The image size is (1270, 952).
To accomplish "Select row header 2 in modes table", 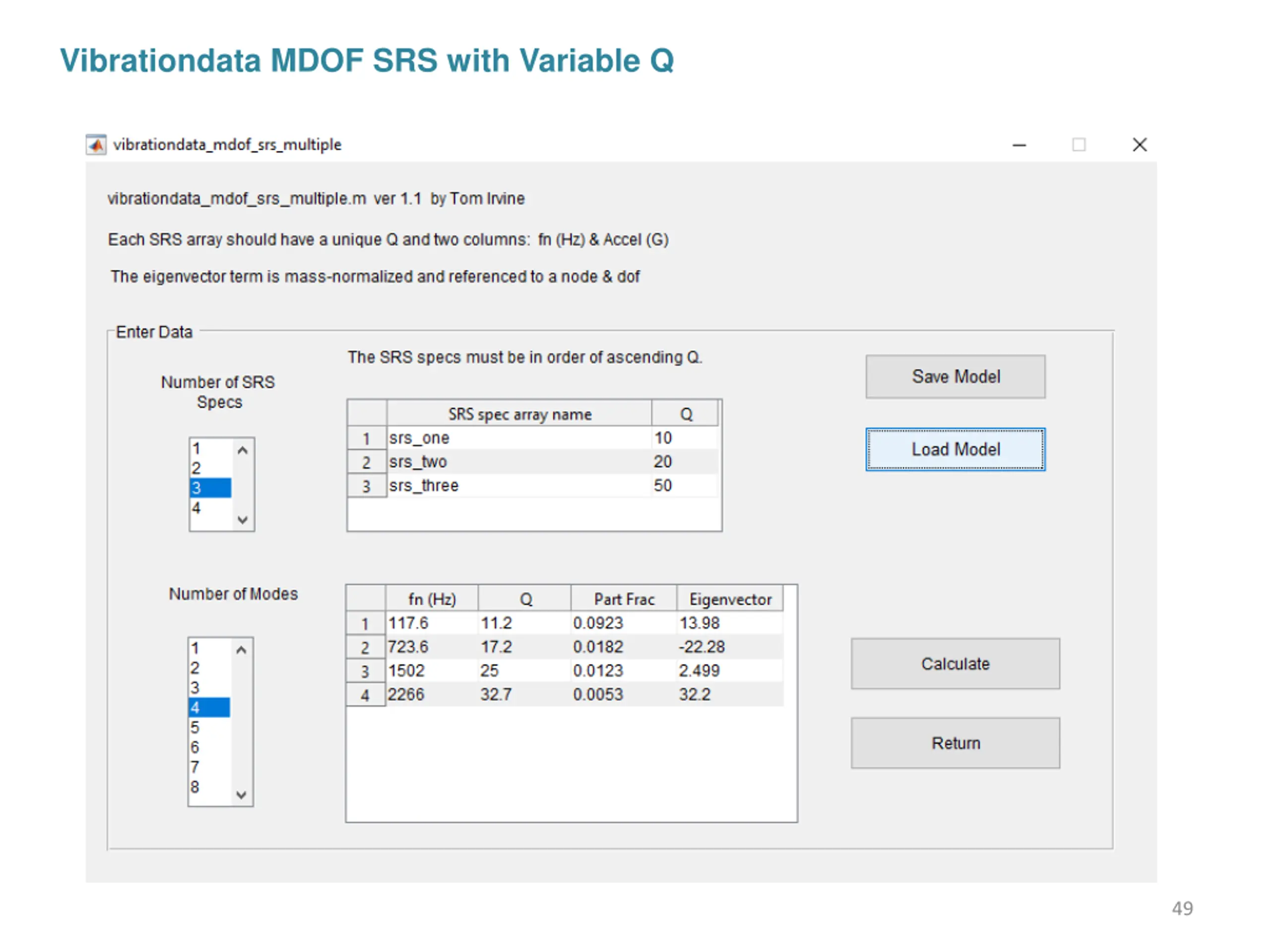I will (365, 647).
